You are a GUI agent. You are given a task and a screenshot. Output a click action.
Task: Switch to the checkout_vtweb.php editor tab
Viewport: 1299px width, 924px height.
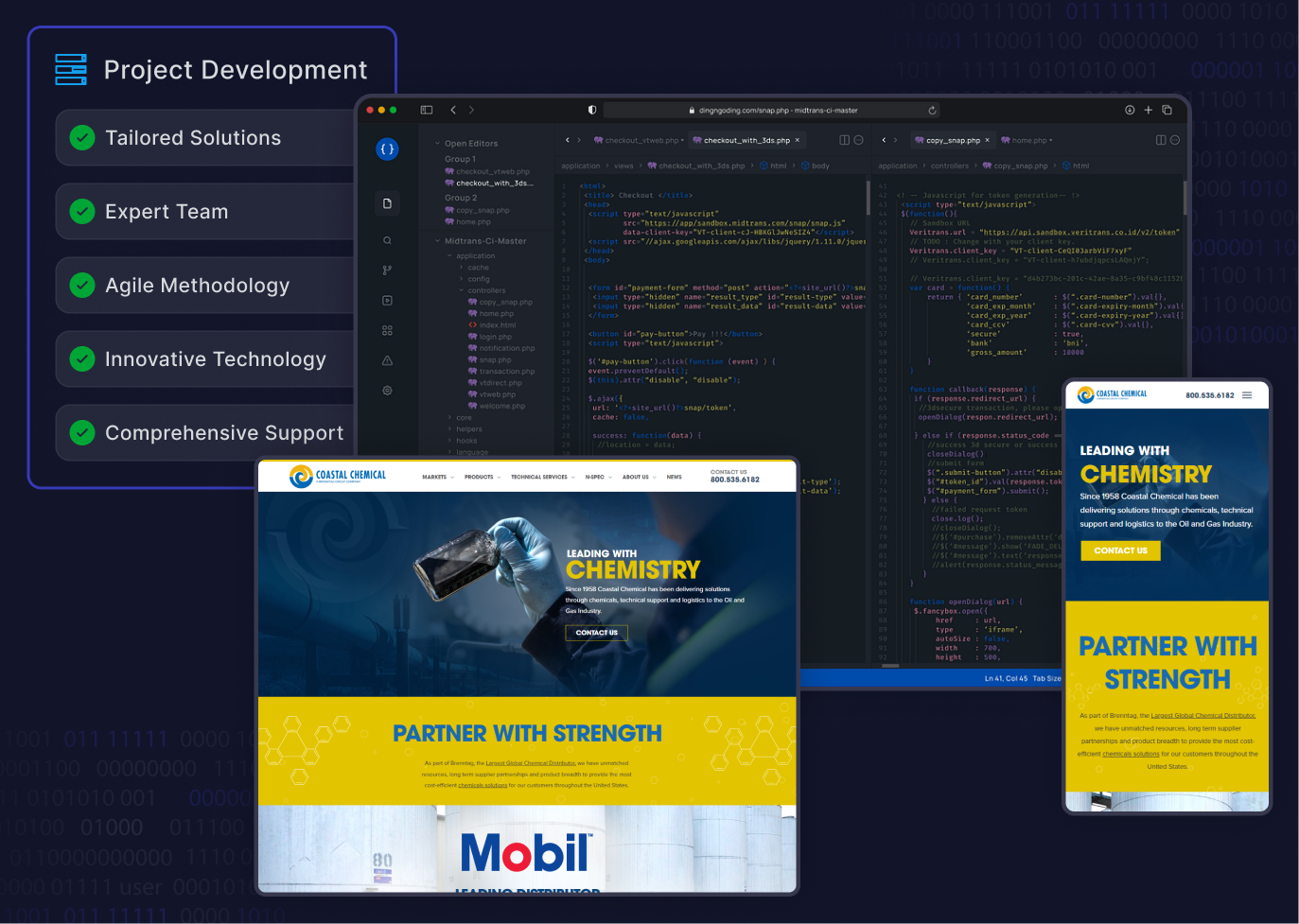pyautogui.click(x=637, y=140)
